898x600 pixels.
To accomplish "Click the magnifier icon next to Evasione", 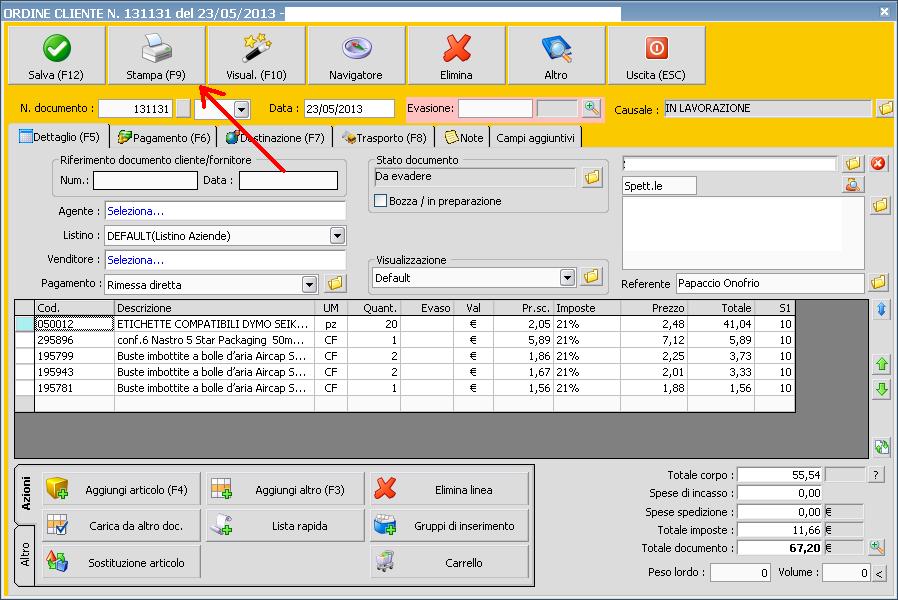I will [591, 108].
